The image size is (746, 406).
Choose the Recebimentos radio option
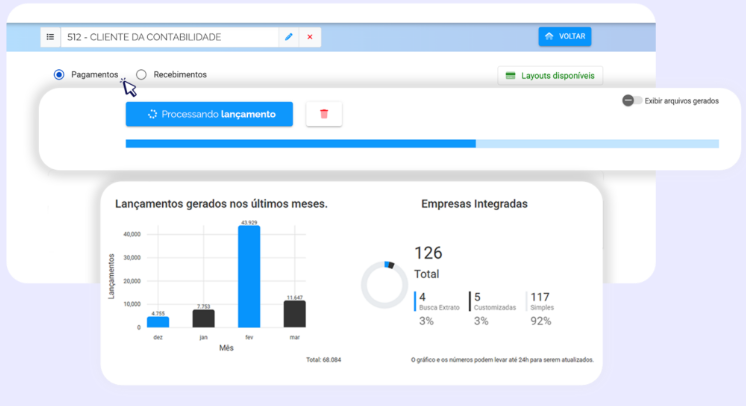[141, 75]
